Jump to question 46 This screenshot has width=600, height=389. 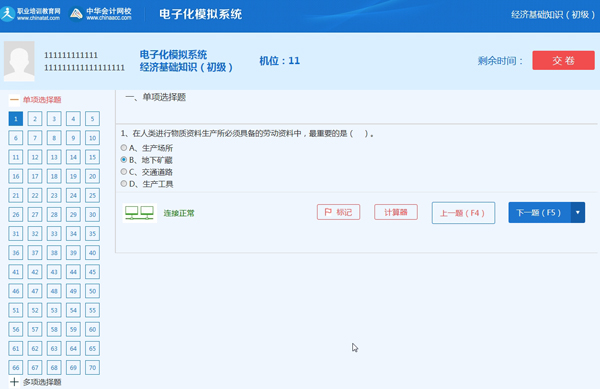(x=16, y=291)
